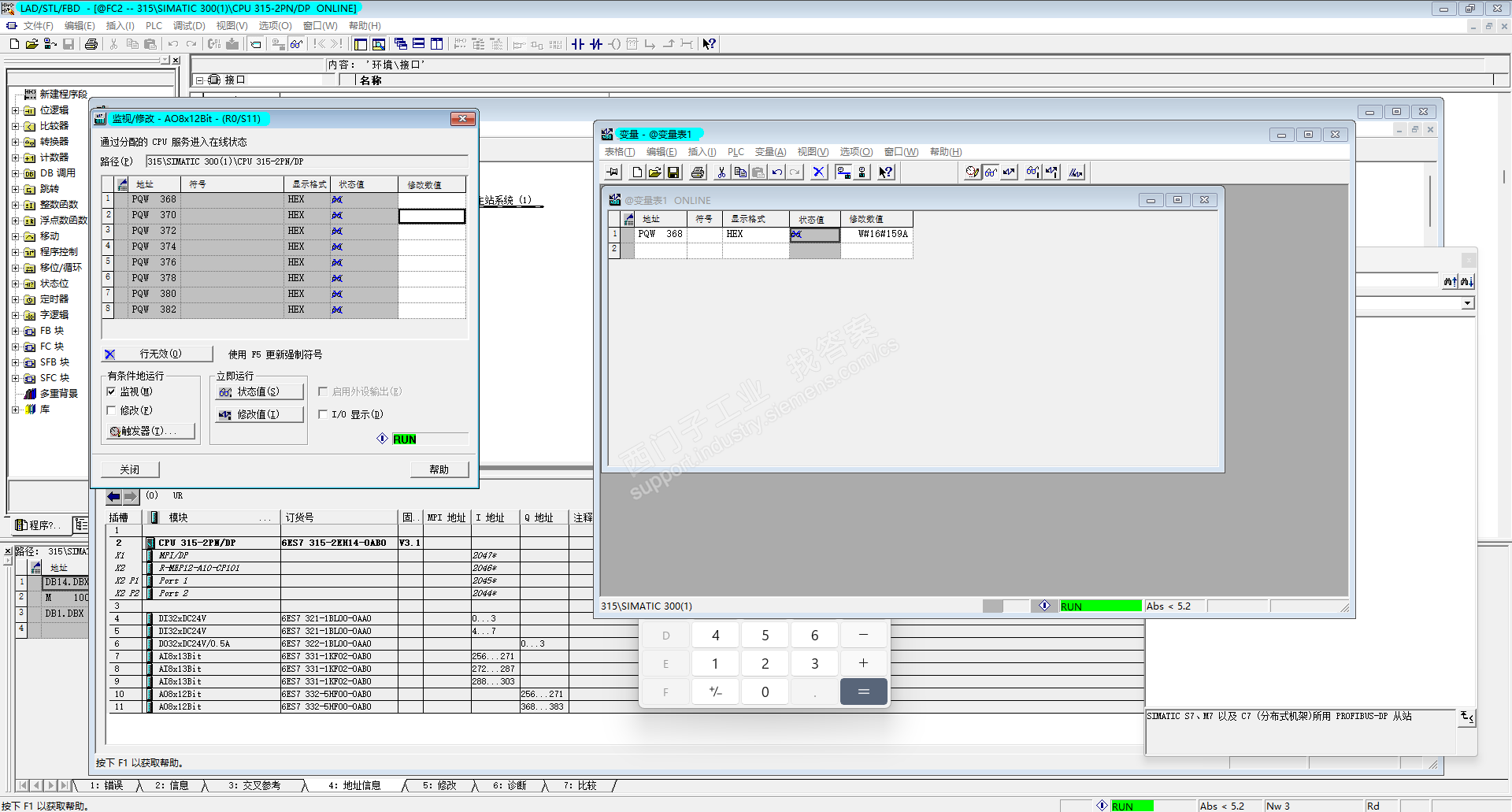Expand the 位逻辑 tree node
The height and width of the screenshot is (812, 1512).
click(15, 110)
